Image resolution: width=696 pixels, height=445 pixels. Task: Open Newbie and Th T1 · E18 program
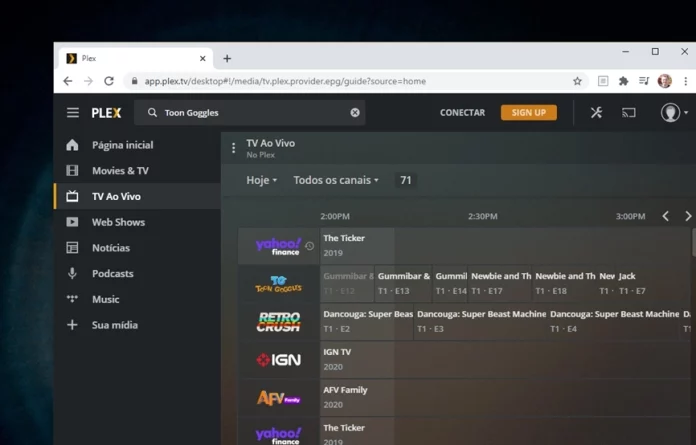(565, 284)
